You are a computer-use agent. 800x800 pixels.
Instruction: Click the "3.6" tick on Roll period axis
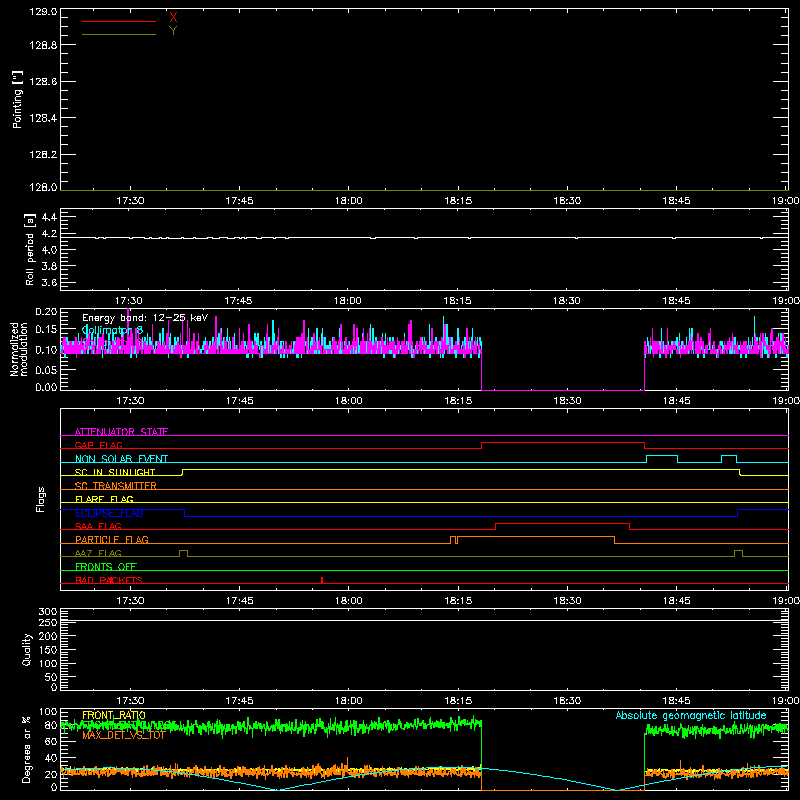pos(49,282)
